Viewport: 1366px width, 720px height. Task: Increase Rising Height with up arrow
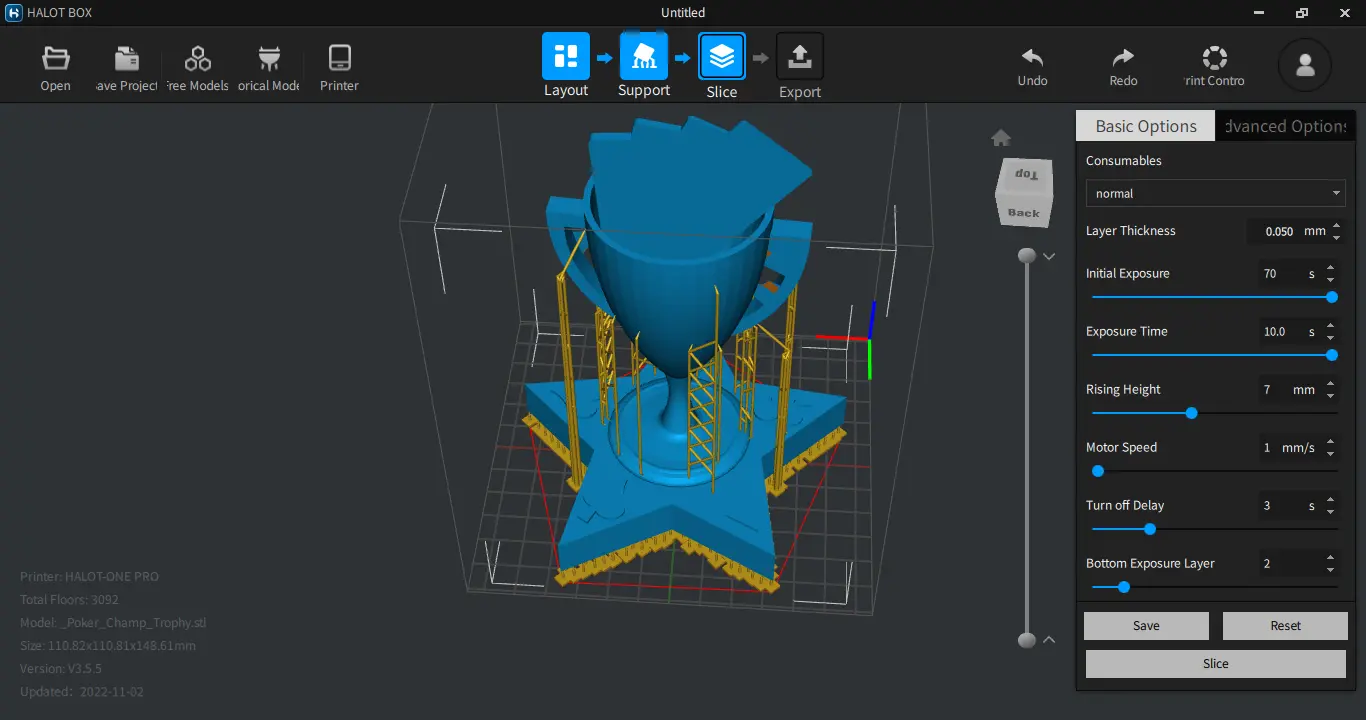[x=1330, y=384]
